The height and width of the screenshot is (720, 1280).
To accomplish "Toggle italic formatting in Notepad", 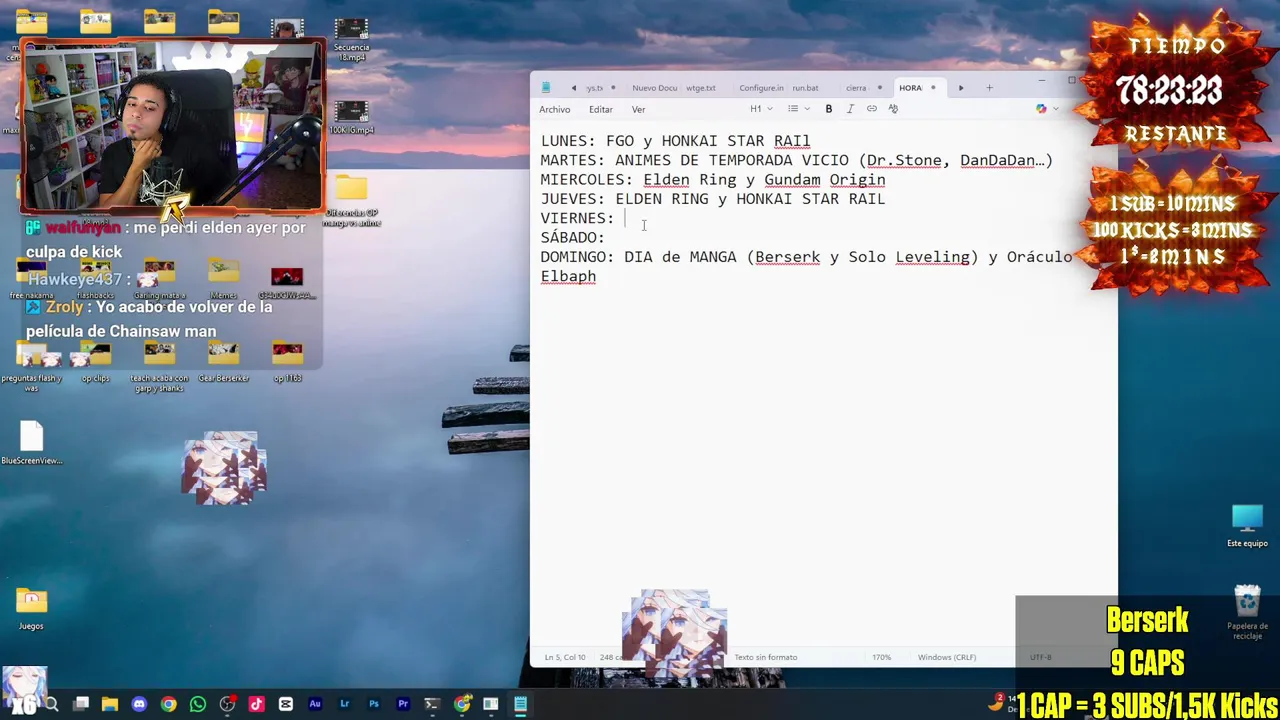I will coord(850,109).
